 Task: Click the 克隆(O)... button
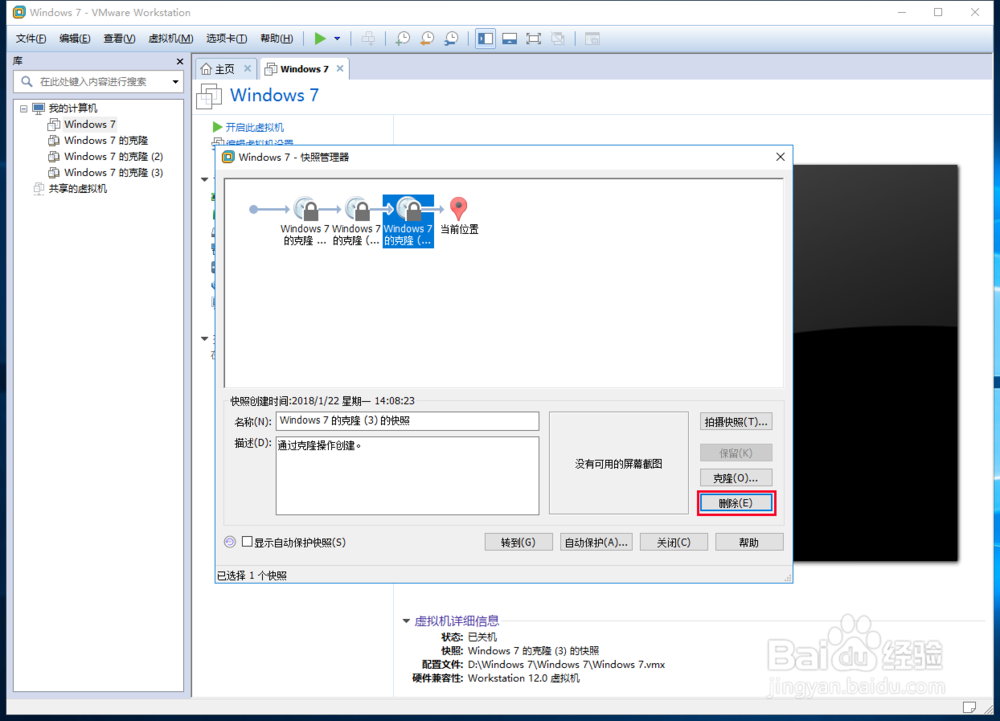736,478
